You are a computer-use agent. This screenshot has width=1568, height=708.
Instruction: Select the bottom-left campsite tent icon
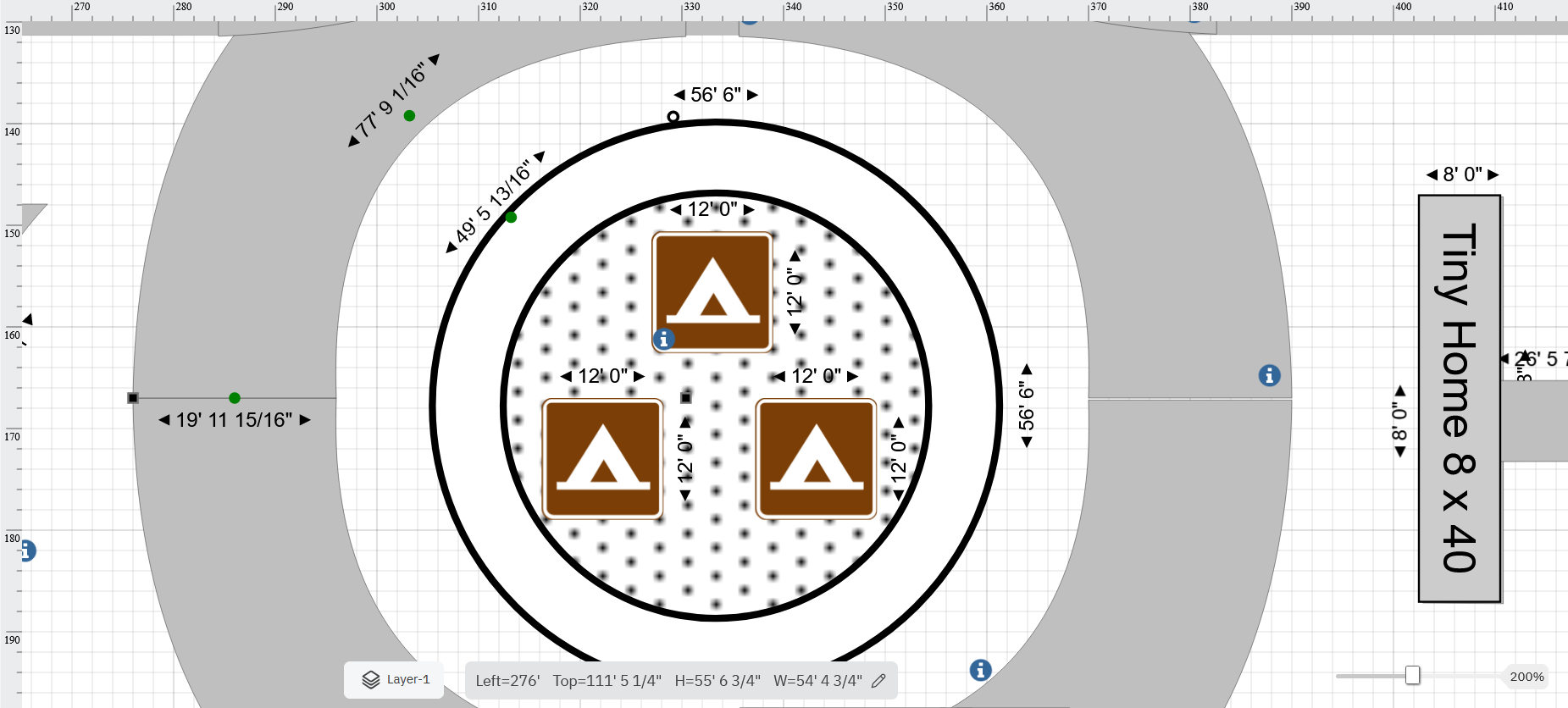coord(602,458)
